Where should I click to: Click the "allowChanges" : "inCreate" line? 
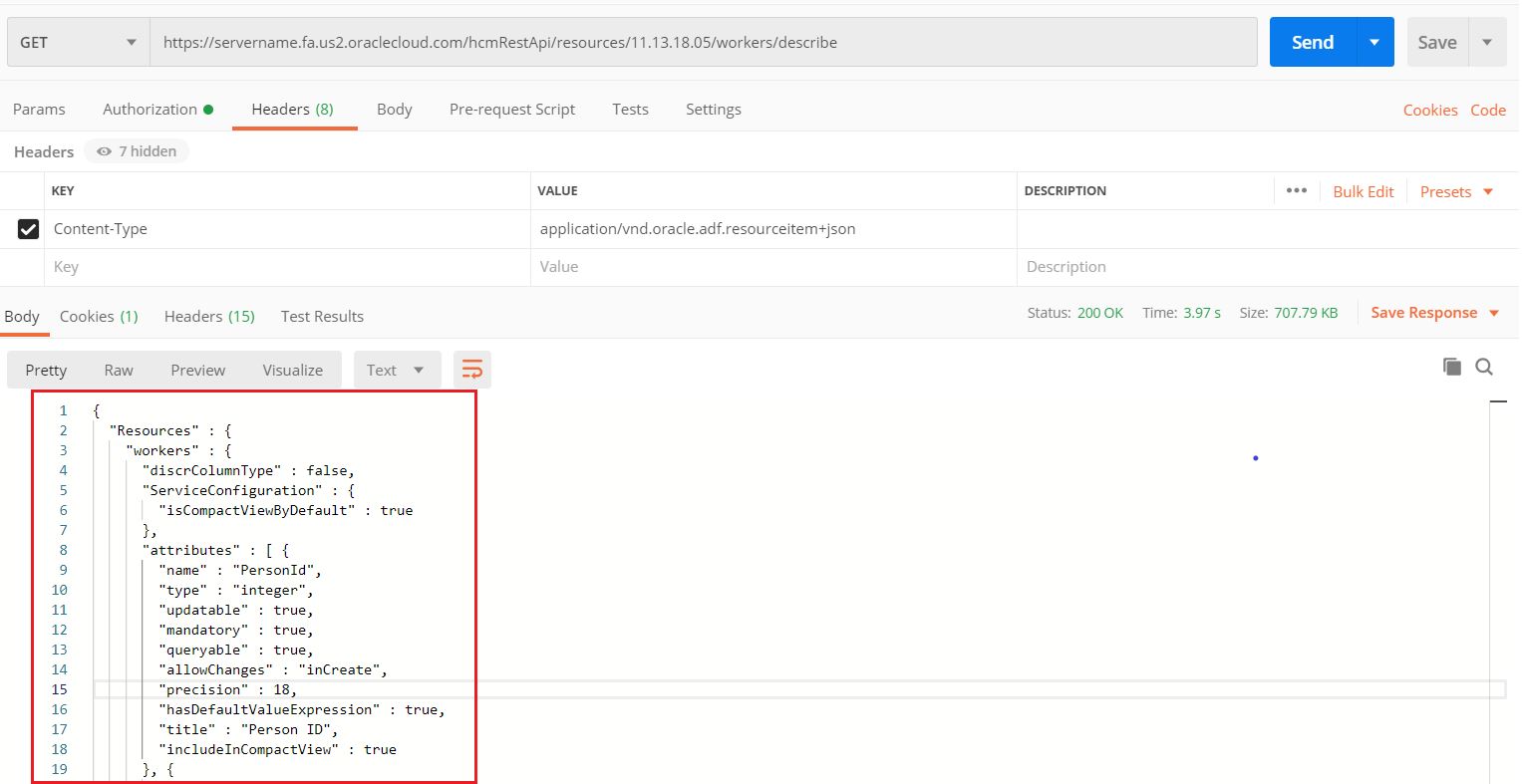point(273,669)
